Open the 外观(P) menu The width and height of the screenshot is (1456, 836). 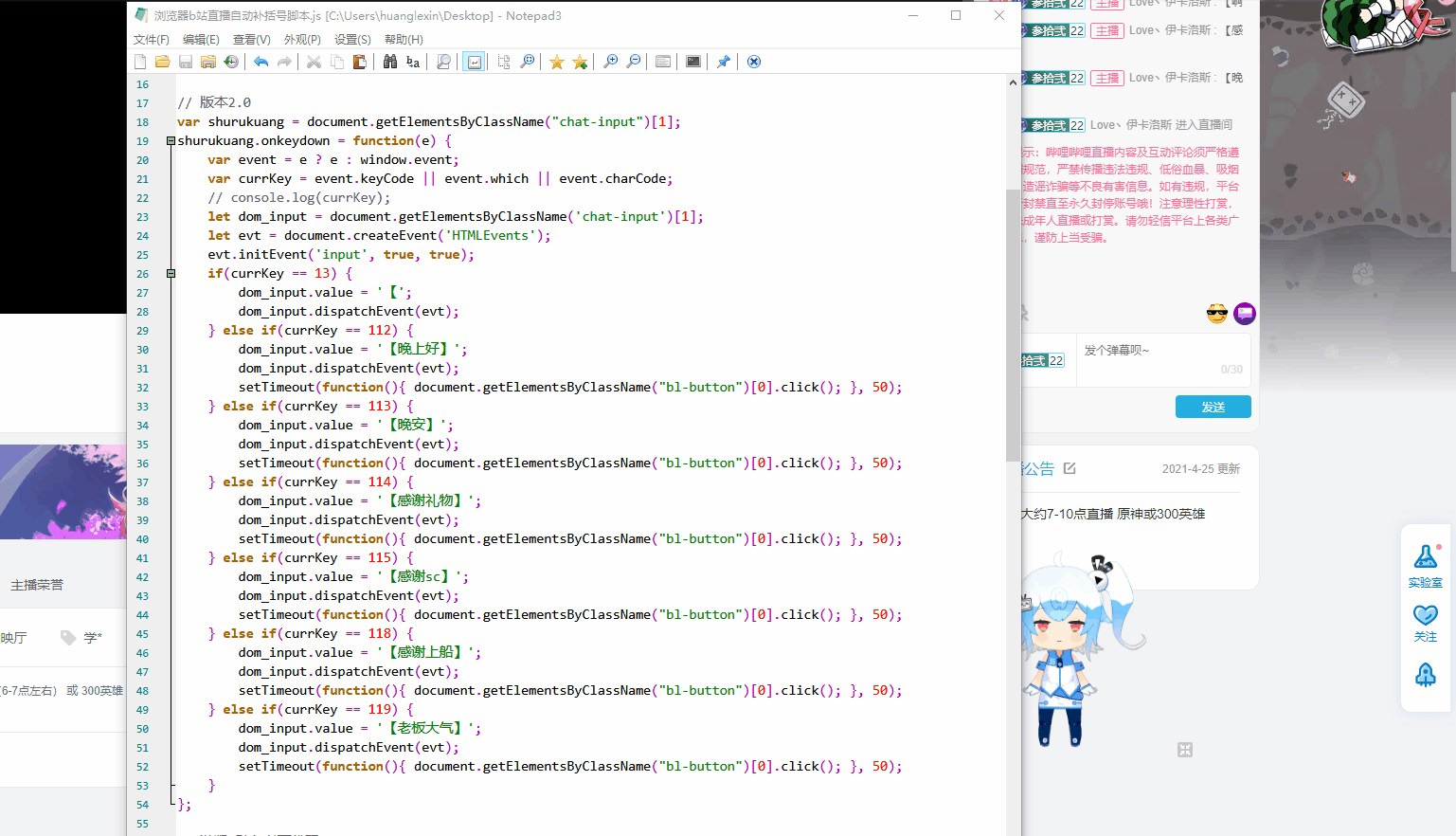click(302, 40)
